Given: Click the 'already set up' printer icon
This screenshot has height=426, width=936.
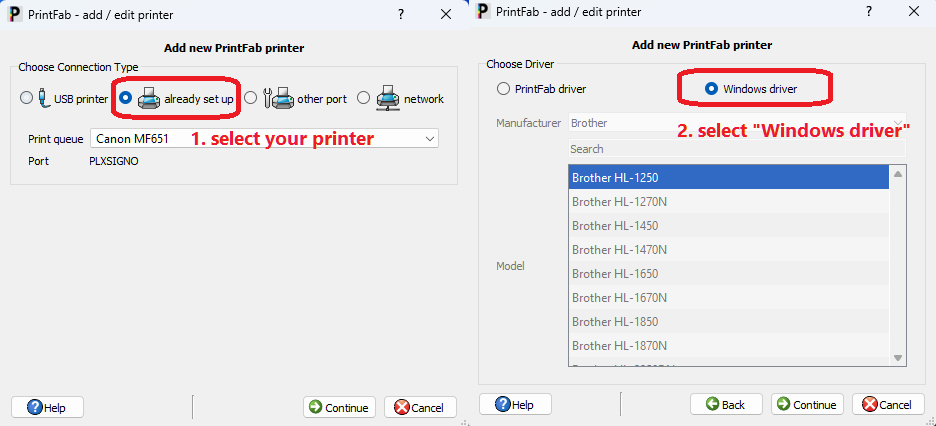Looking at the screenshot, I should pos(149,98).
